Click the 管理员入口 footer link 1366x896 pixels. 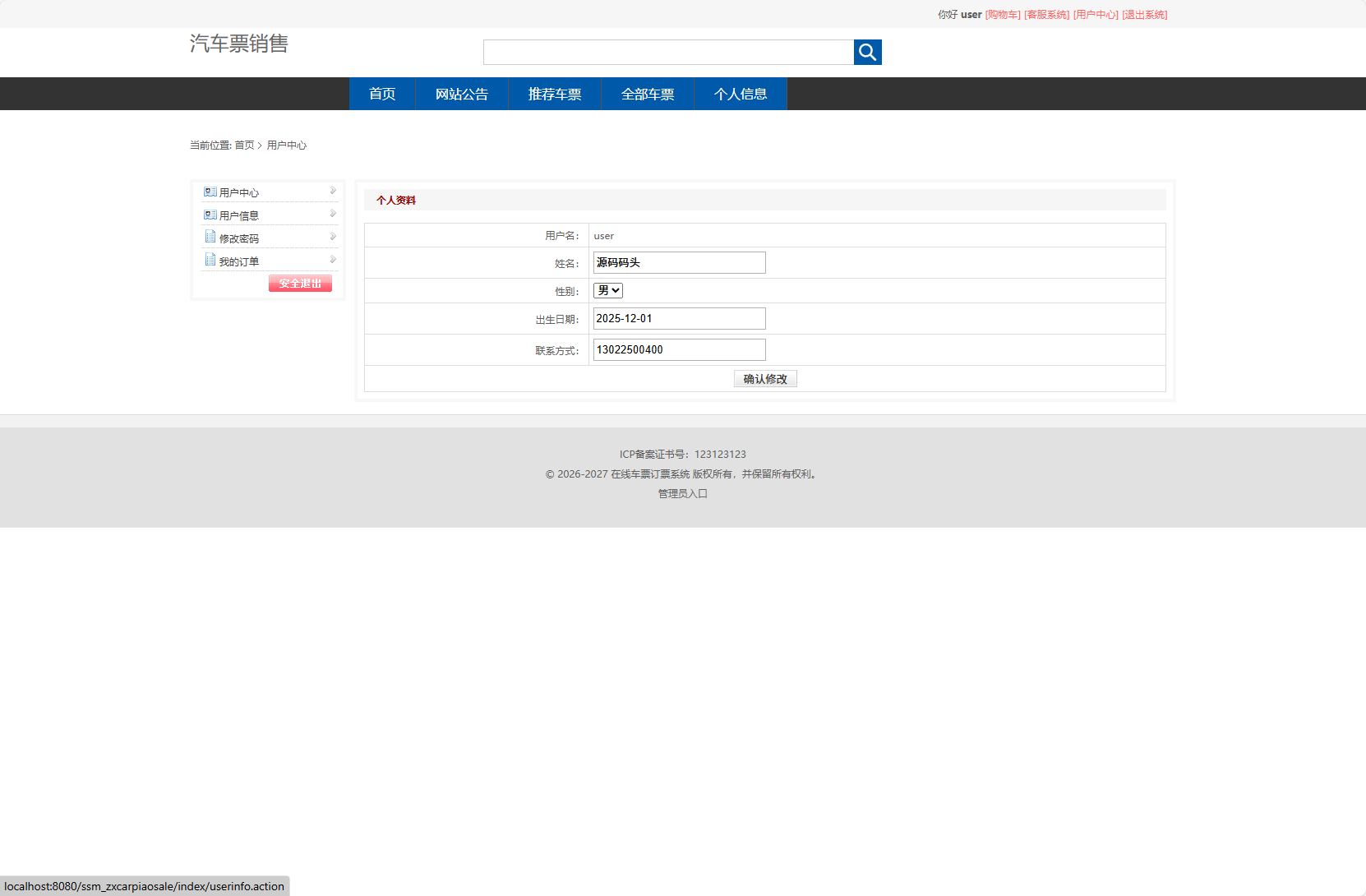pos(683,494)
